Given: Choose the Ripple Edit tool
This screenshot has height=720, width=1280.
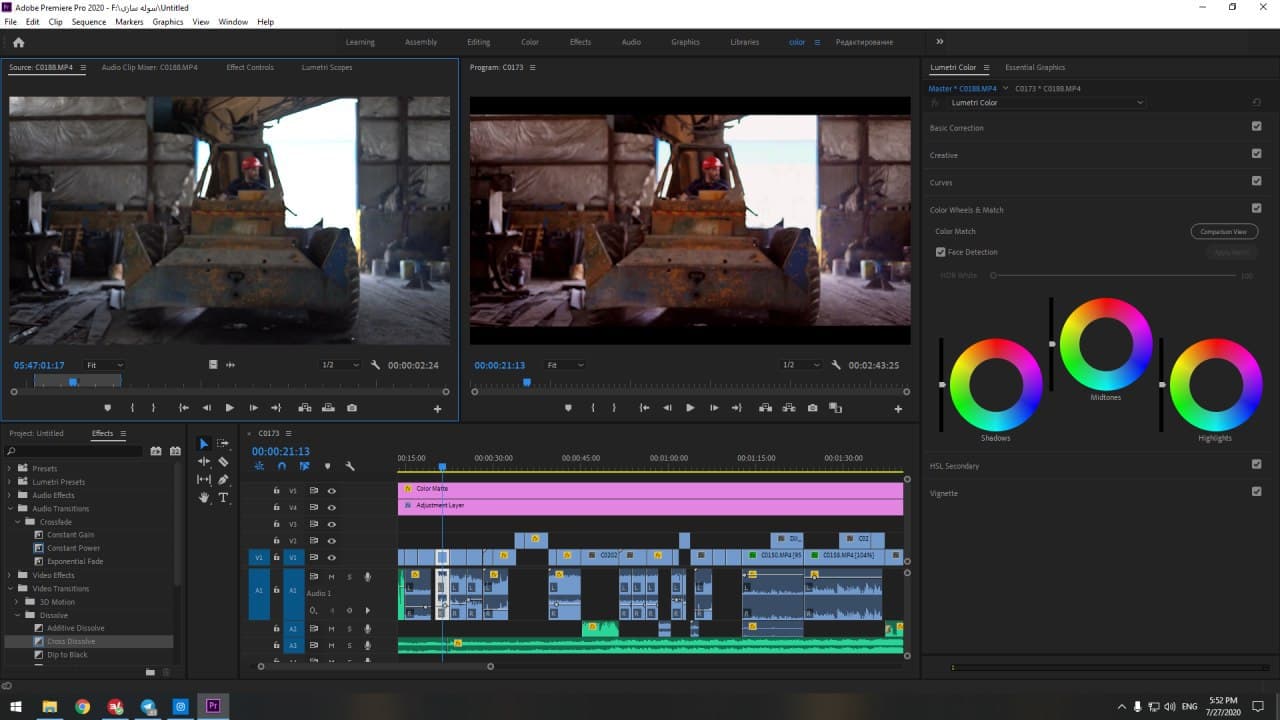Looking at the screenshot, I should (204, 462).
